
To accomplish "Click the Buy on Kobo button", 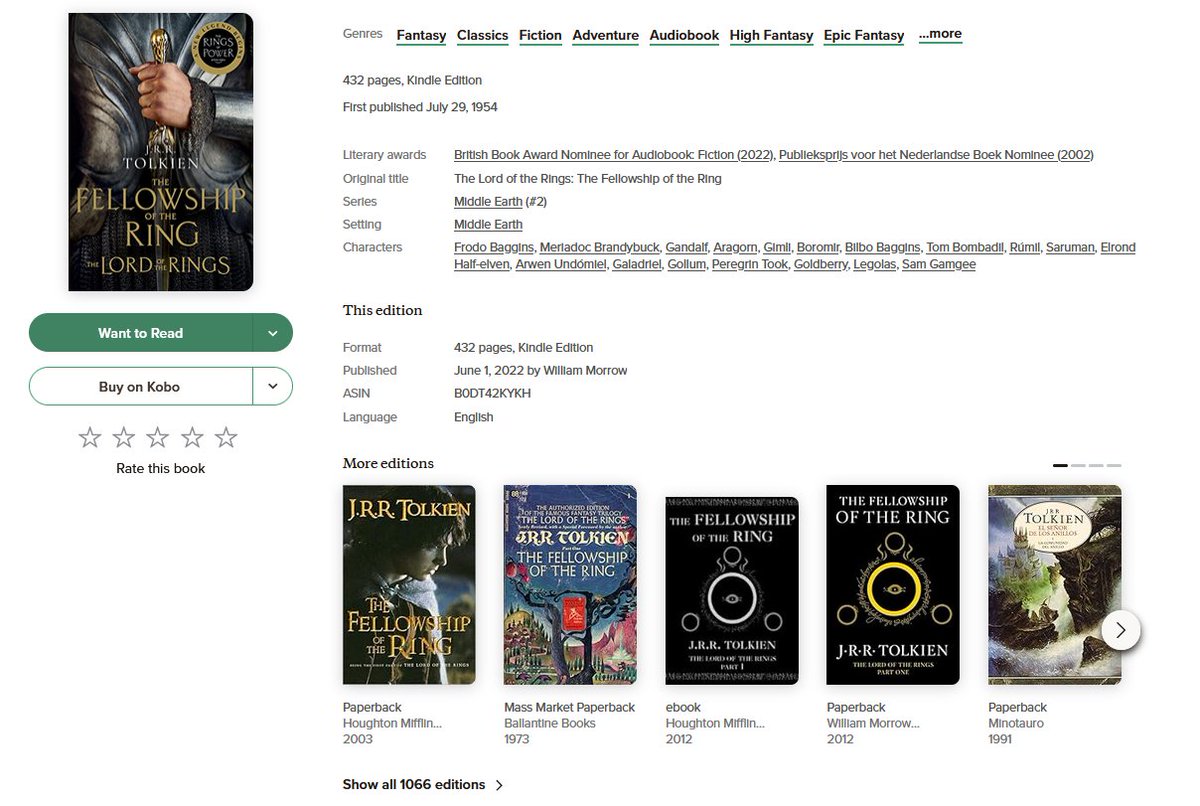I will (x=141, y=387).
